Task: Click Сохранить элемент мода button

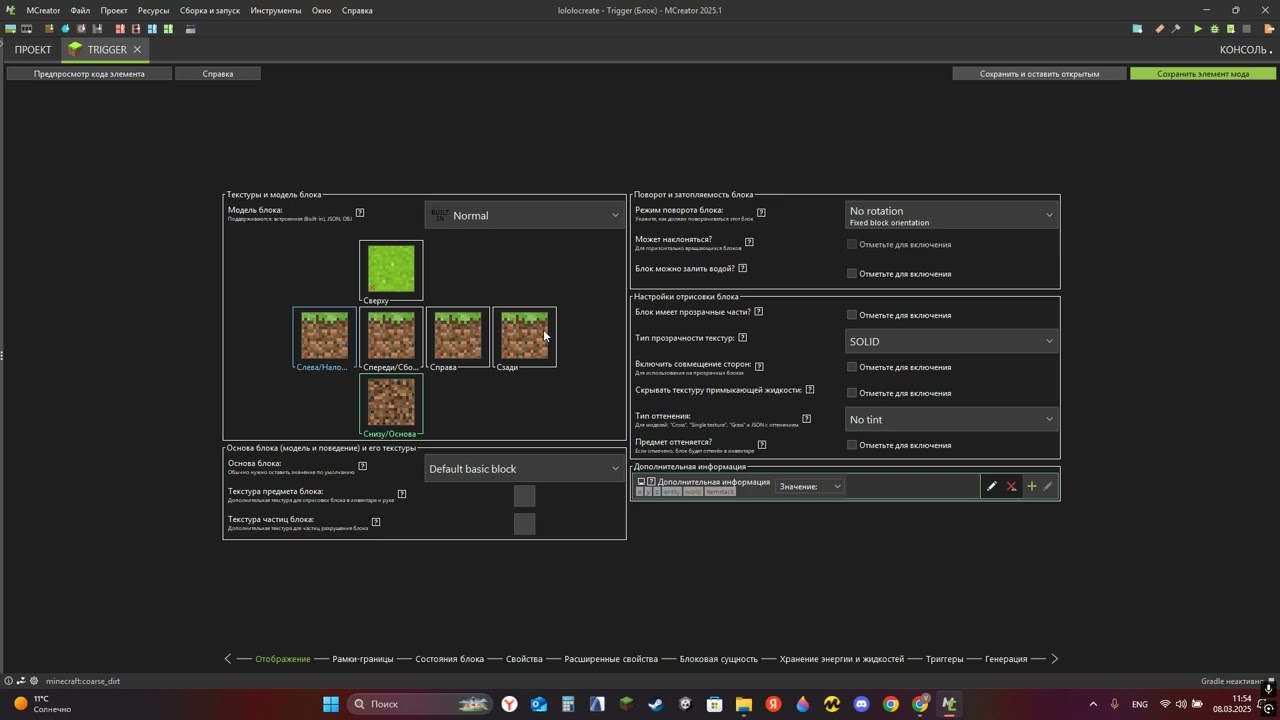Action: (1203, 73)
